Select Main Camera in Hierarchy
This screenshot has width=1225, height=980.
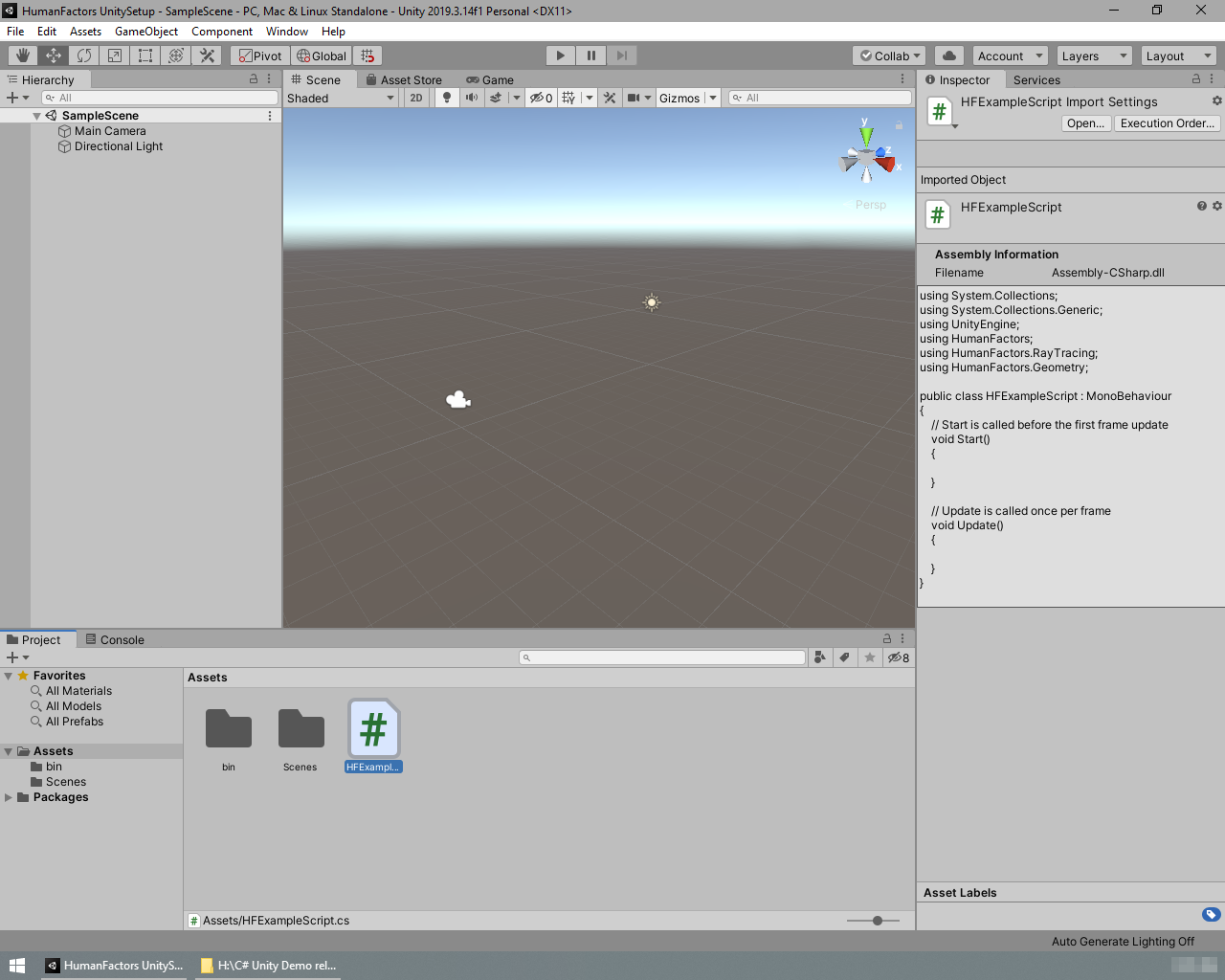click(x=110, y=131)
